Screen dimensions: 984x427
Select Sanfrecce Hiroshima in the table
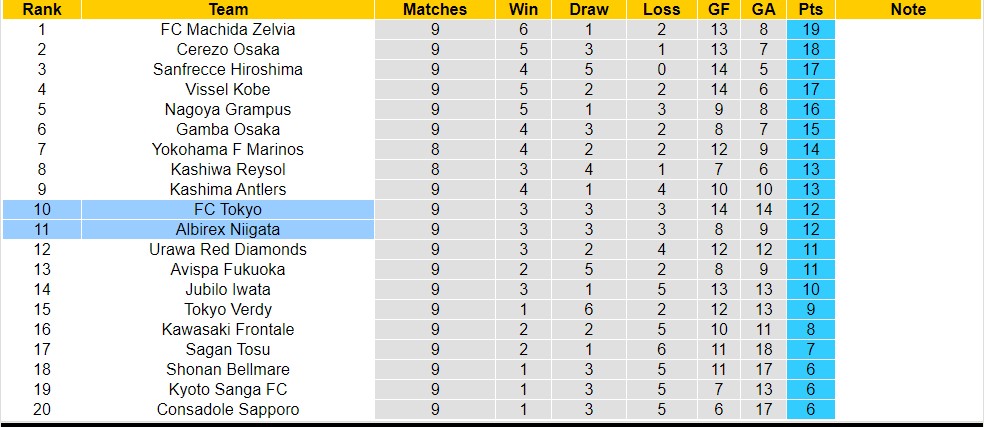coord(228,70)
